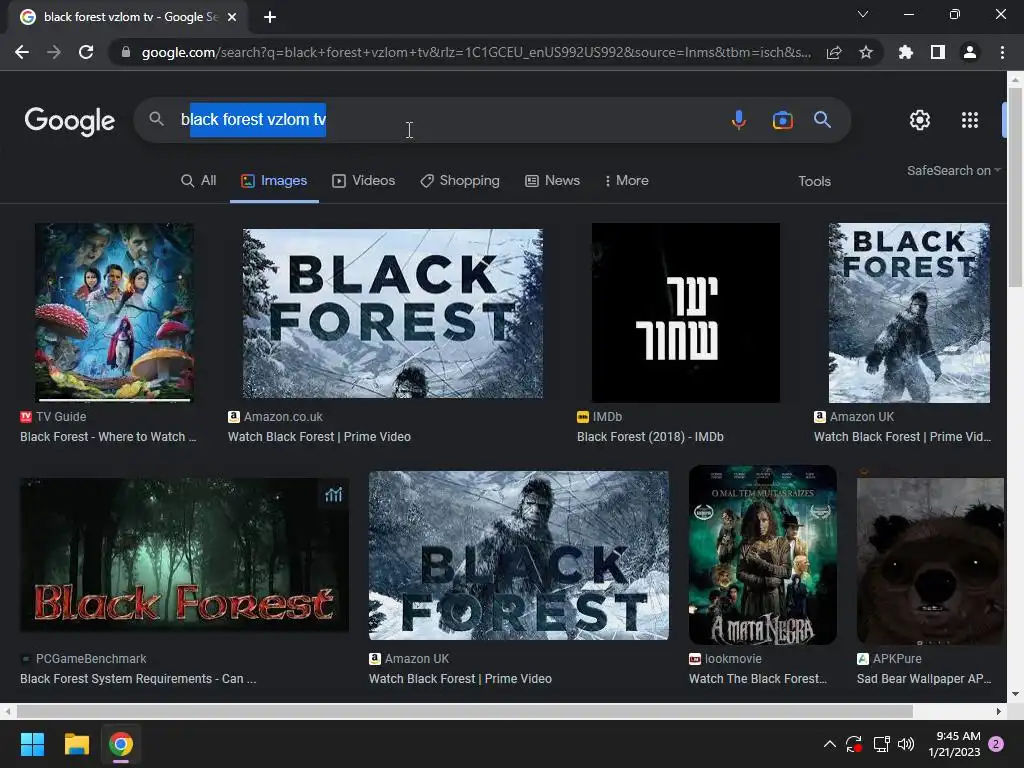Open the SafeSearch on dropdown
The width and height of the screenshot is (1024, 768).
(953, 170)
